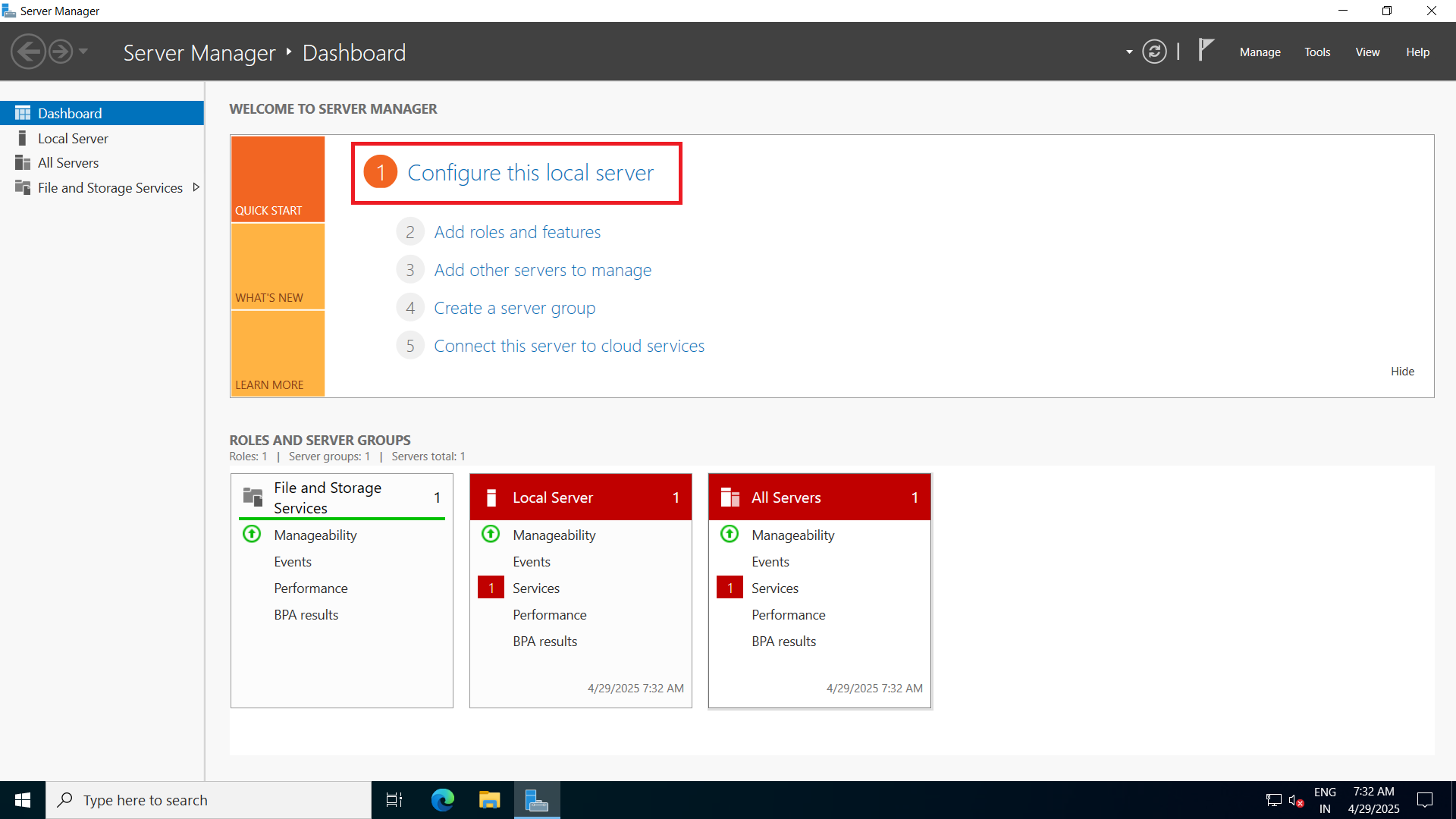Click the taskbar search box
The image size is (1456, 819).
[209, 800]
